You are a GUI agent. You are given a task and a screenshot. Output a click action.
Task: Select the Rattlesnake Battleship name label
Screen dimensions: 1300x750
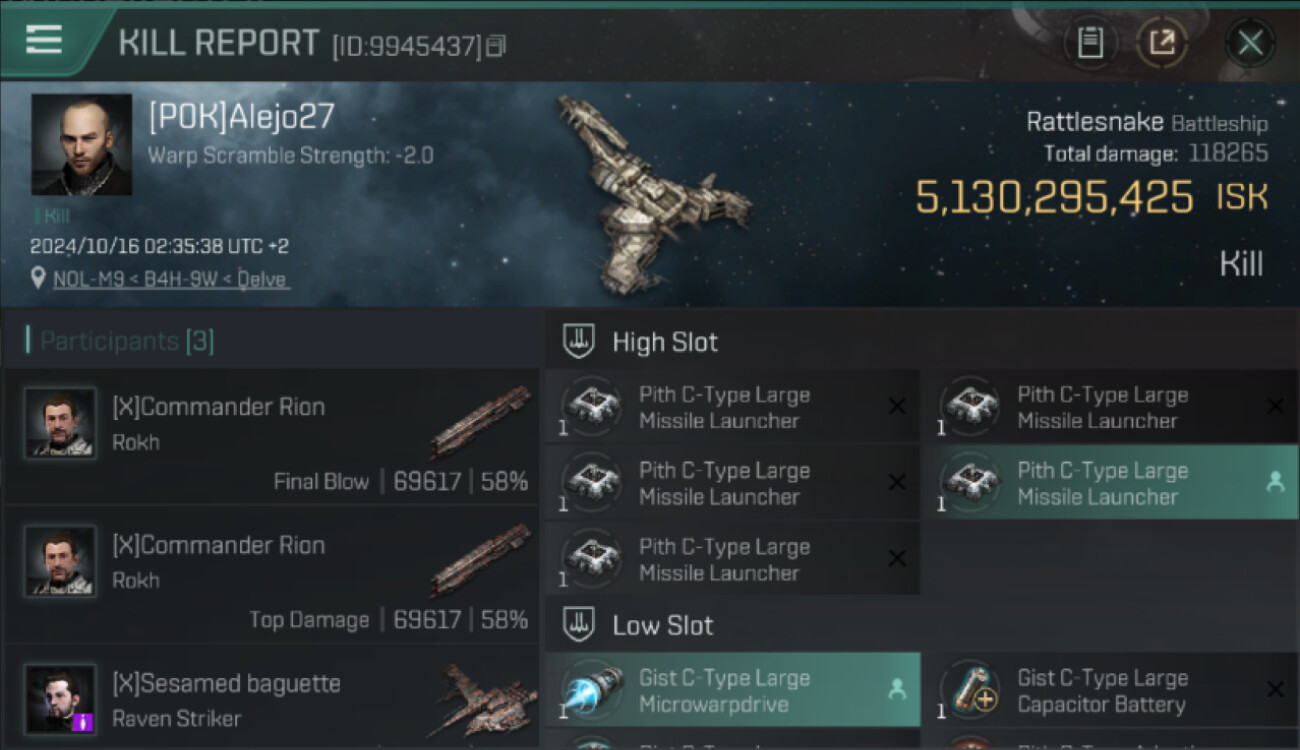click(1147, 123)
